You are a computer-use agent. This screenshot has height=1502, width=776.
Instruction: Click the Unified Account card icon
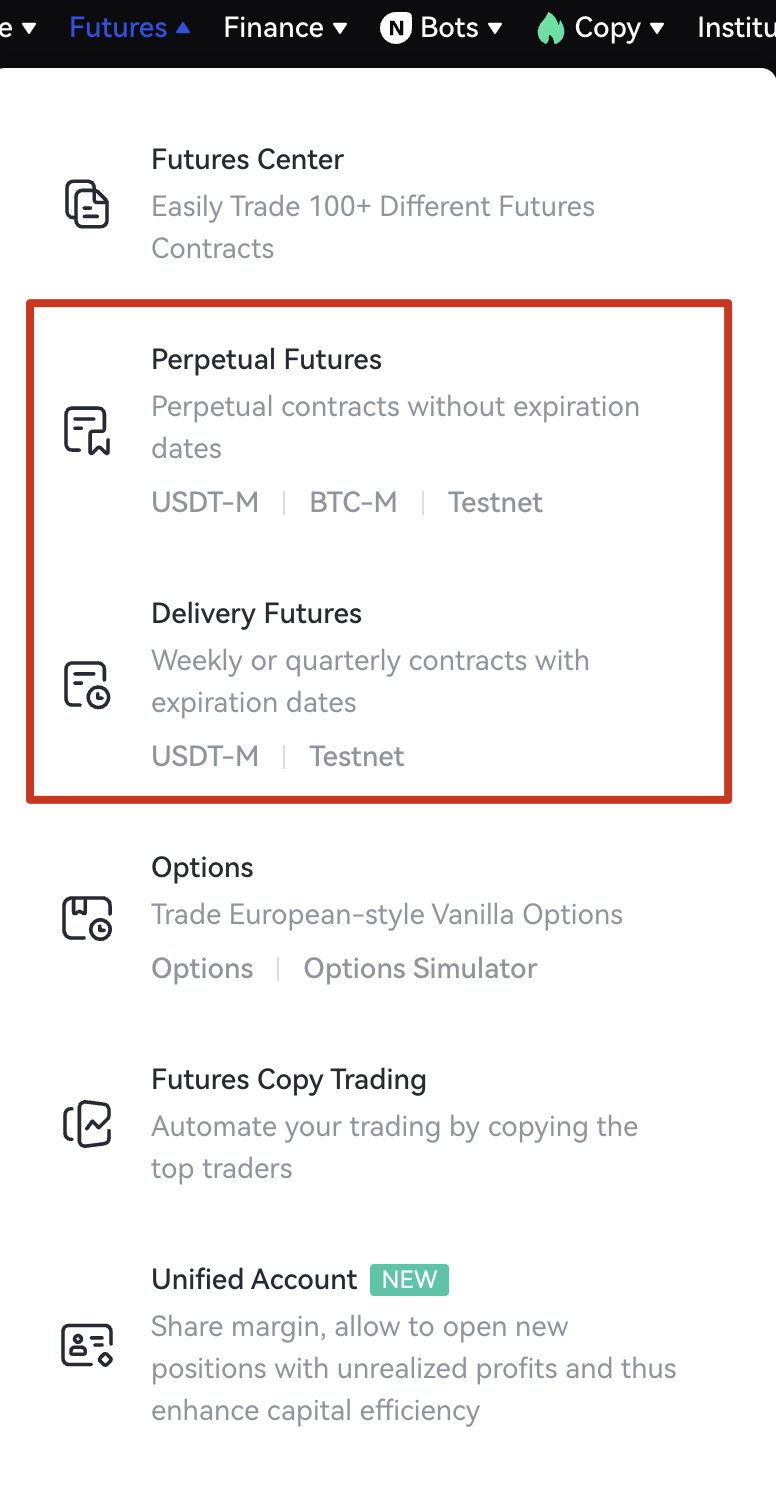pyautogui.click(x=87, y=1345)
